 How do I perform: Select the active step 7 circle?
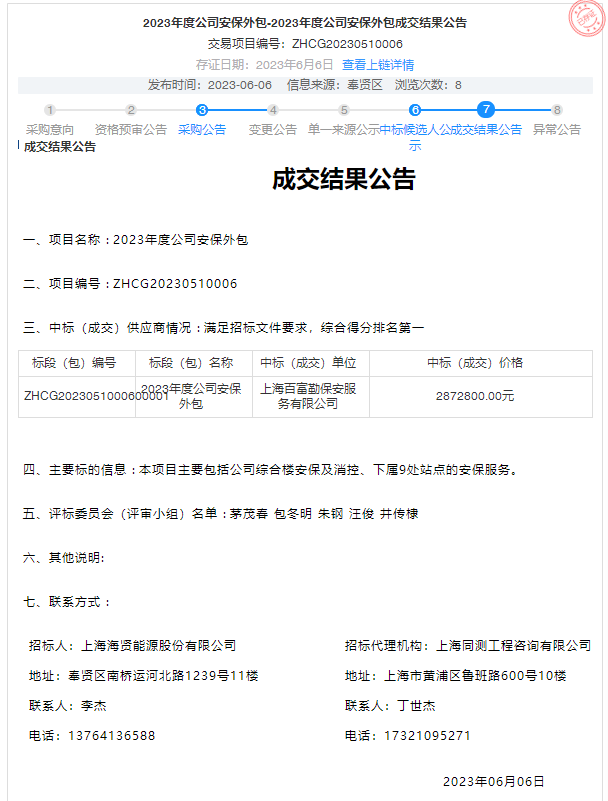486,109
